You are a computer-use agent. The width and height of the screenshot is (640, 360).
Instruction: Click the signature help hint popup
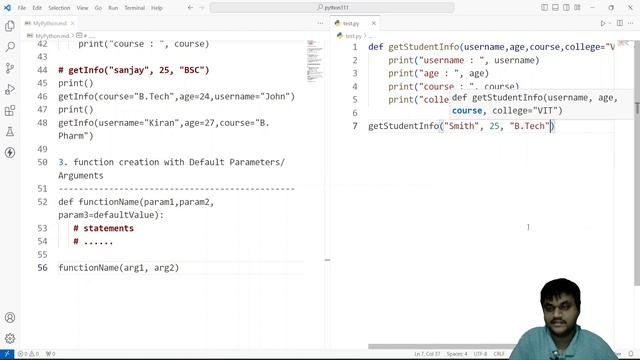[x=542, y=104]
